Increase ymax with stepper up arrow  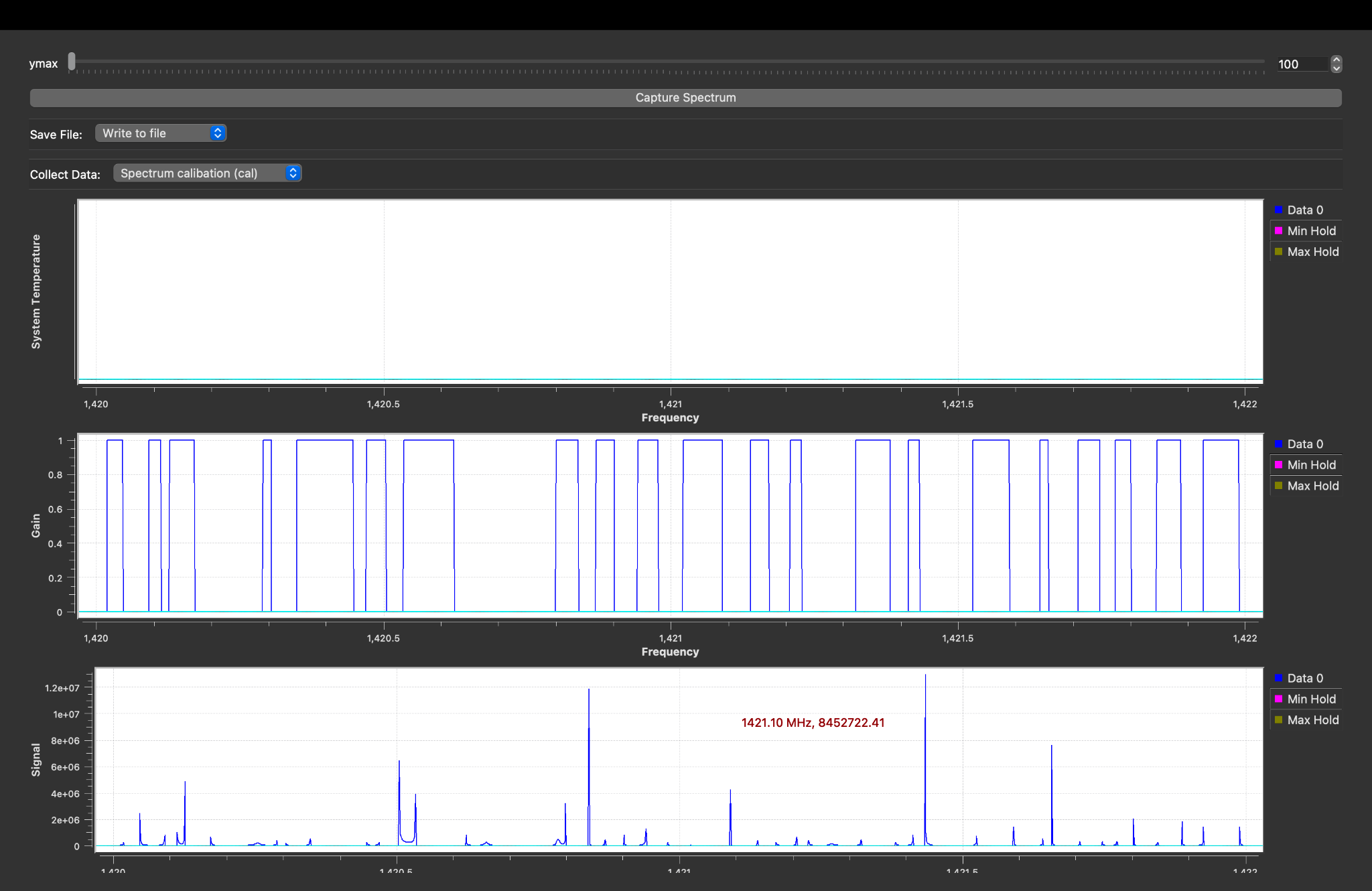point(1336,60)
